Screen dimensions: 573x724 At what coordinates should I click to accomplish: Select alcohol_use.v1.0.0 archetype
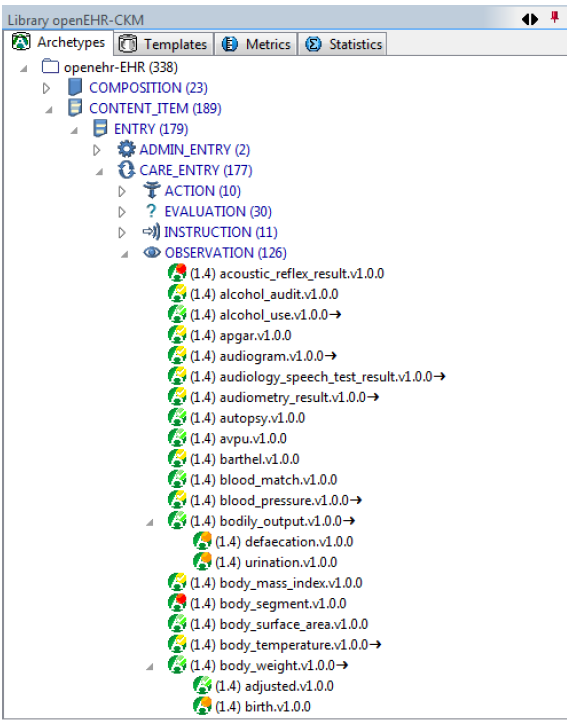(265, 315)
